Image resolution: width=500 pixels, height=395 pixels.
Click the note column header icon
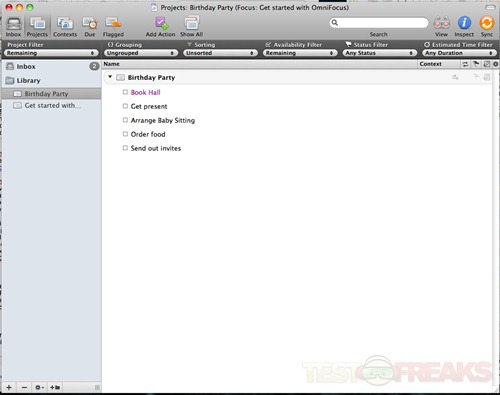[x=487, y=64]
